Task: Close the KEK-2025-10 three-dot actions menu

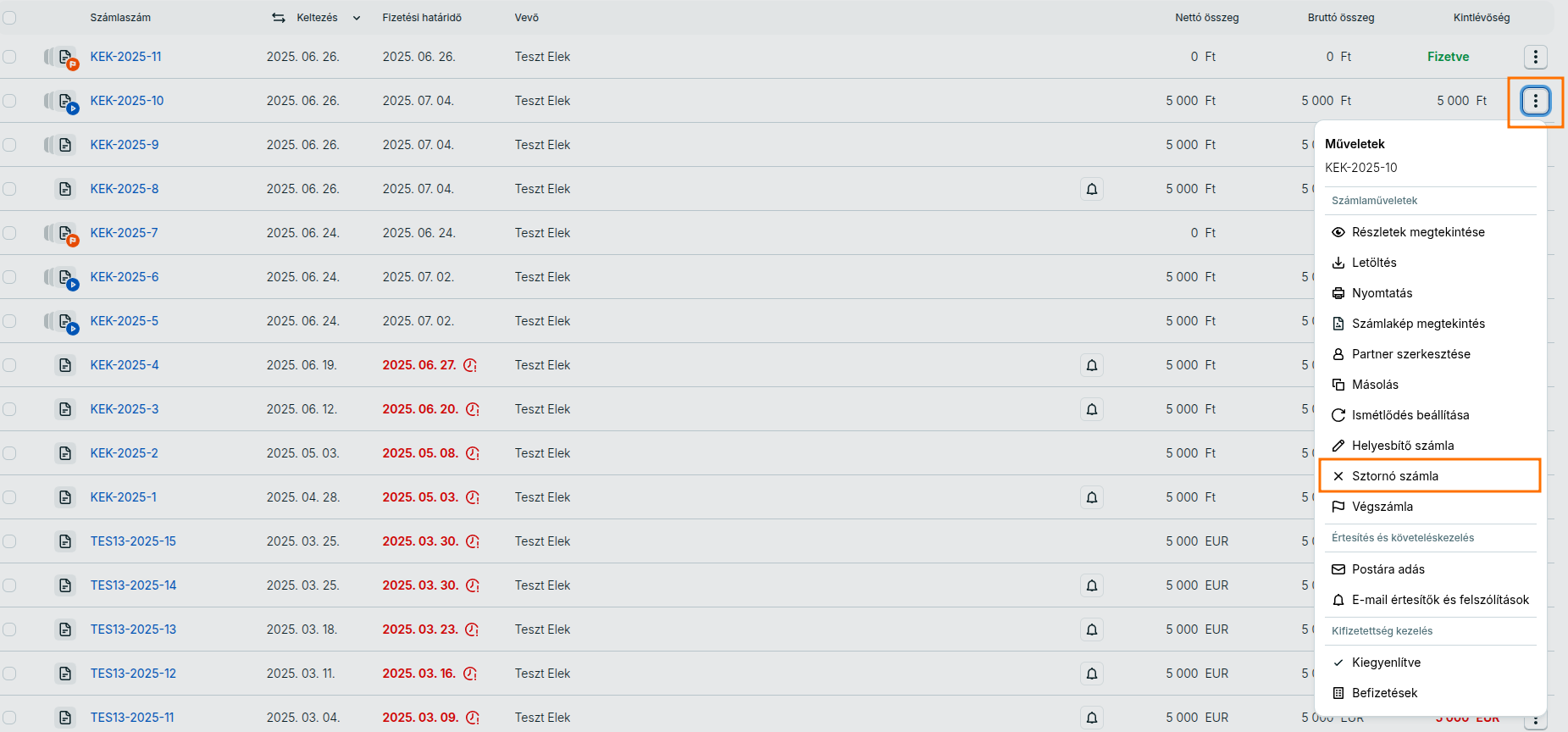Action: (x=1536, y=101)
